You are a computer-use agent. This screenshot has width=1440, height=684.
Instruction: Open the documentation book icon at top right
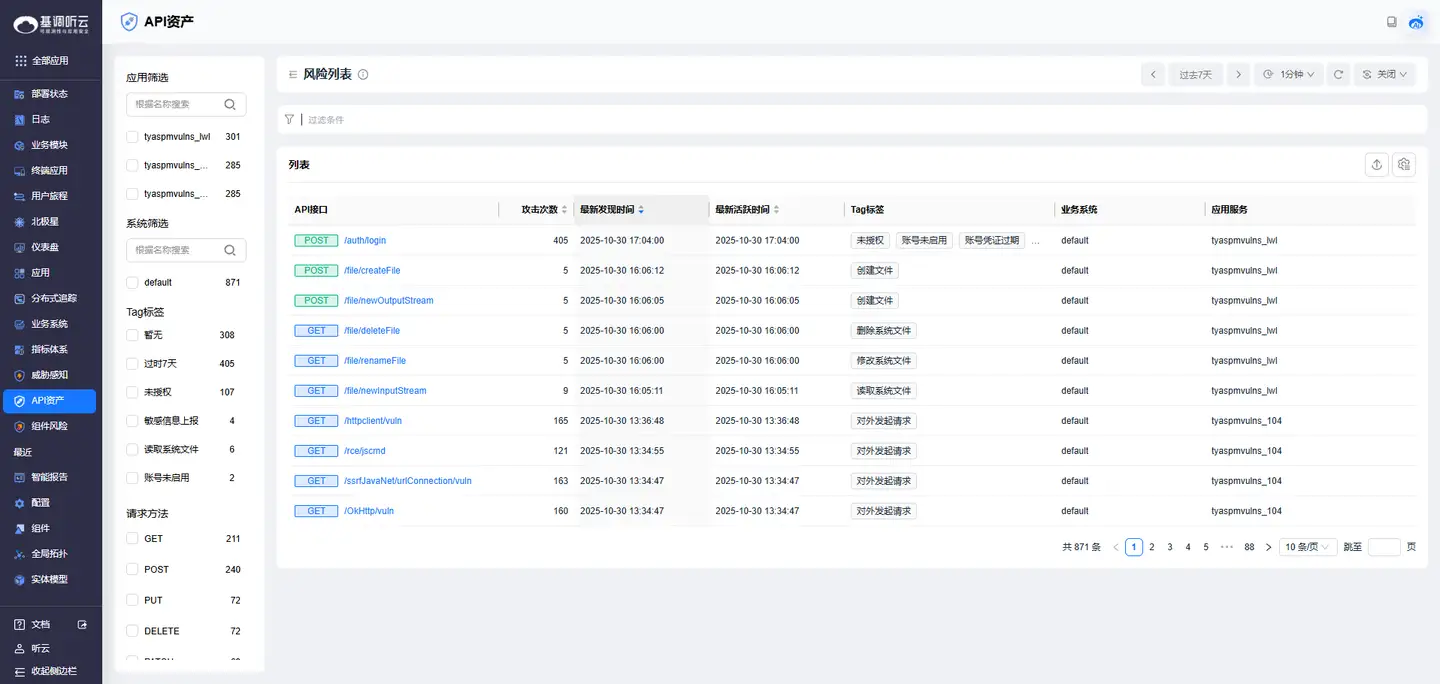(x=1391, y=22)
